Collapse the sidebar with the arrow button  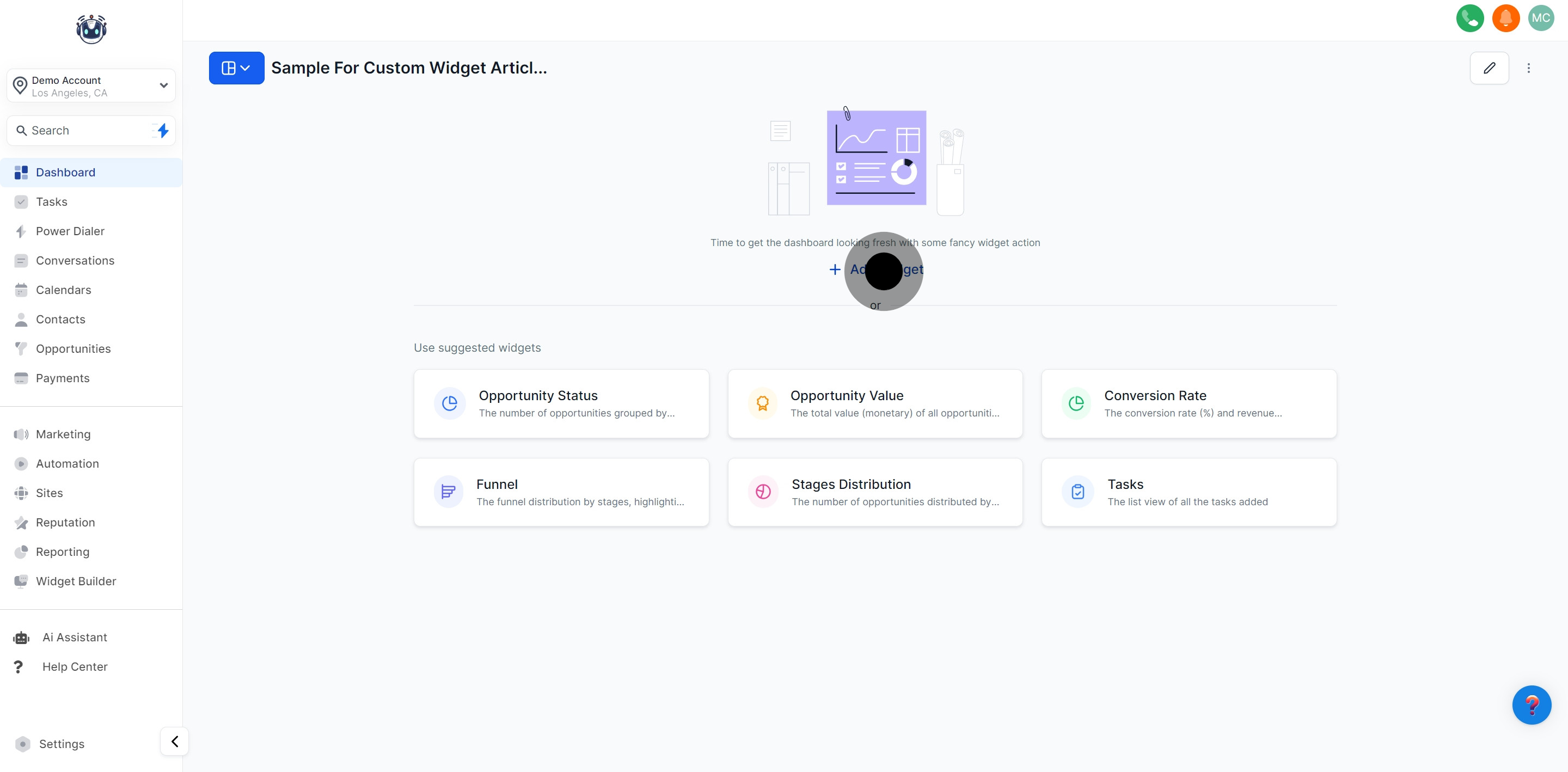pos(175,742)
